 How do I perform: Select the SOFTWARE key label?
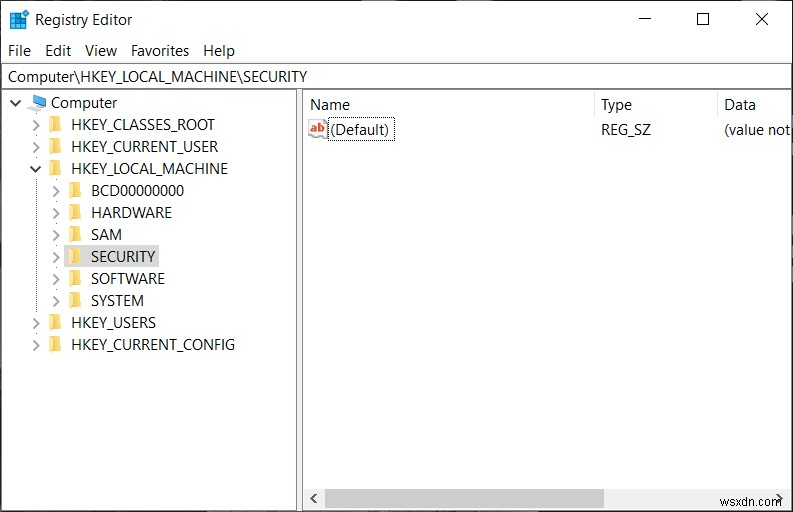[128, 279]
